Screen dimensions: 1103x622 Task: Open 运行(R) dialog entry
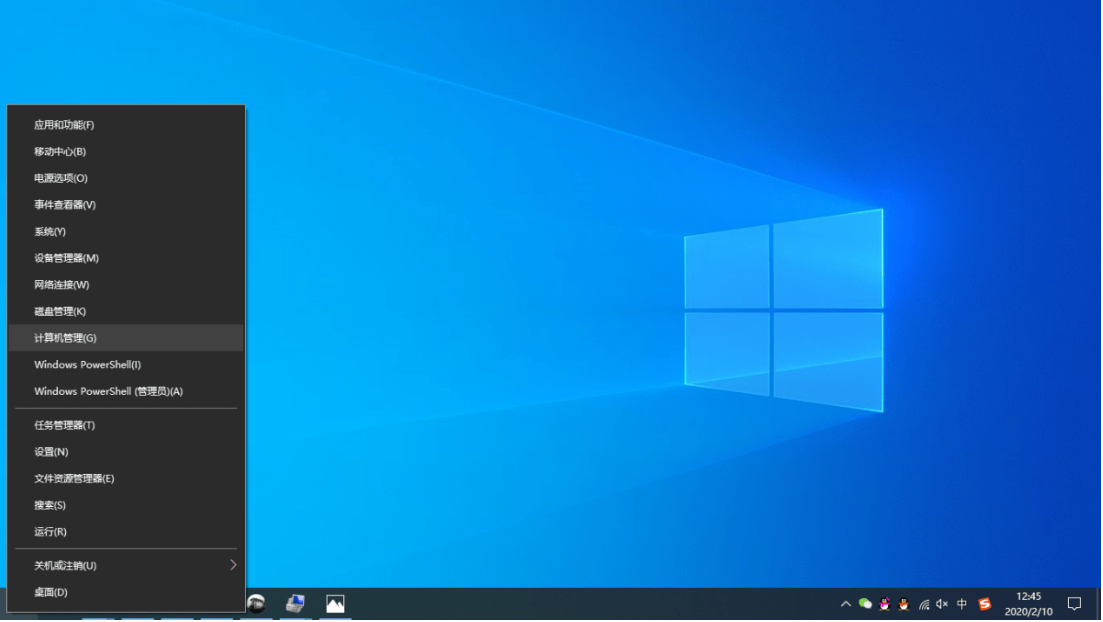coord(126,533)
